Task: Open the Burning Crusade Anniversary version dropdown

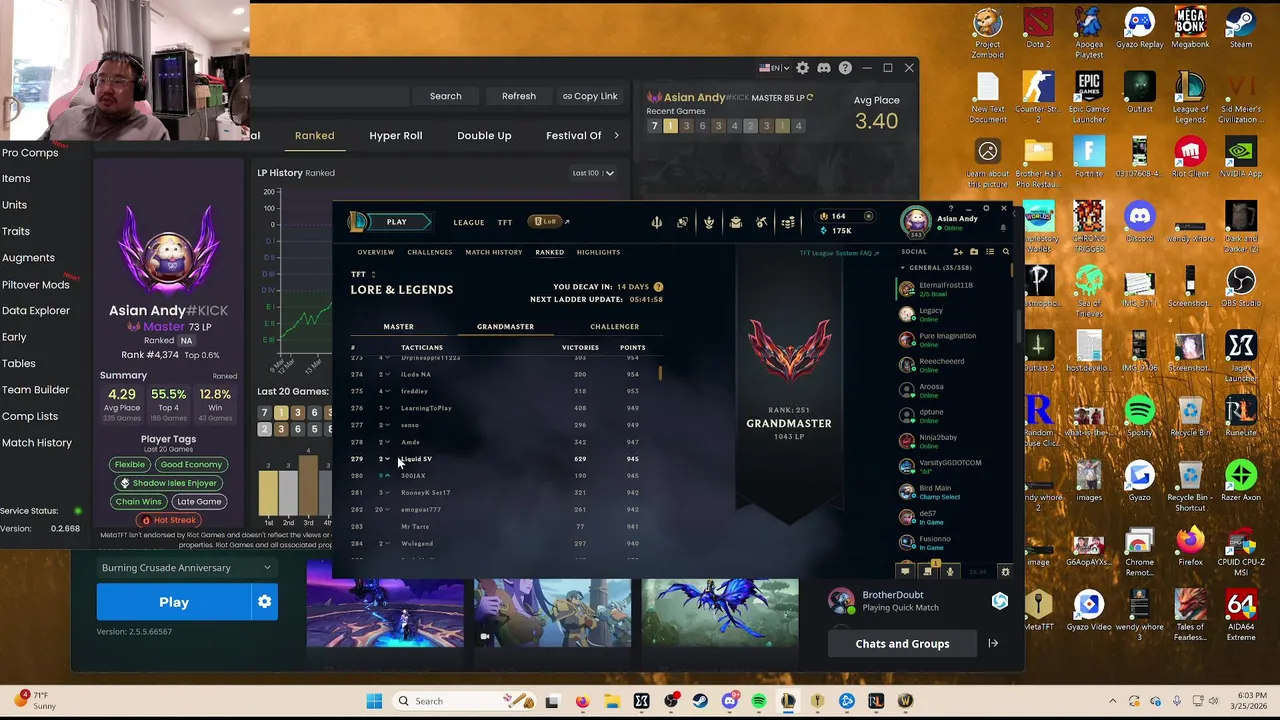Action: pos(186,568)
